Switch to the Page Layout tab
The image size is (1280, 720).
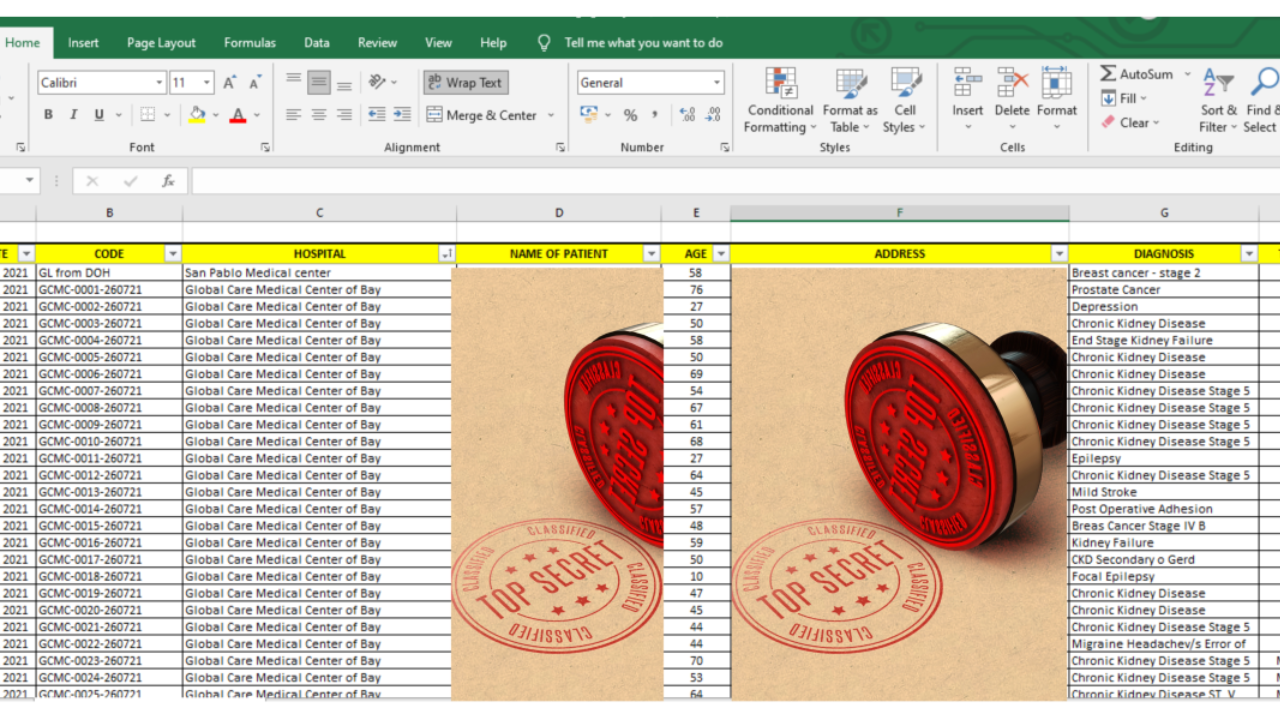(x=161, y=43)
